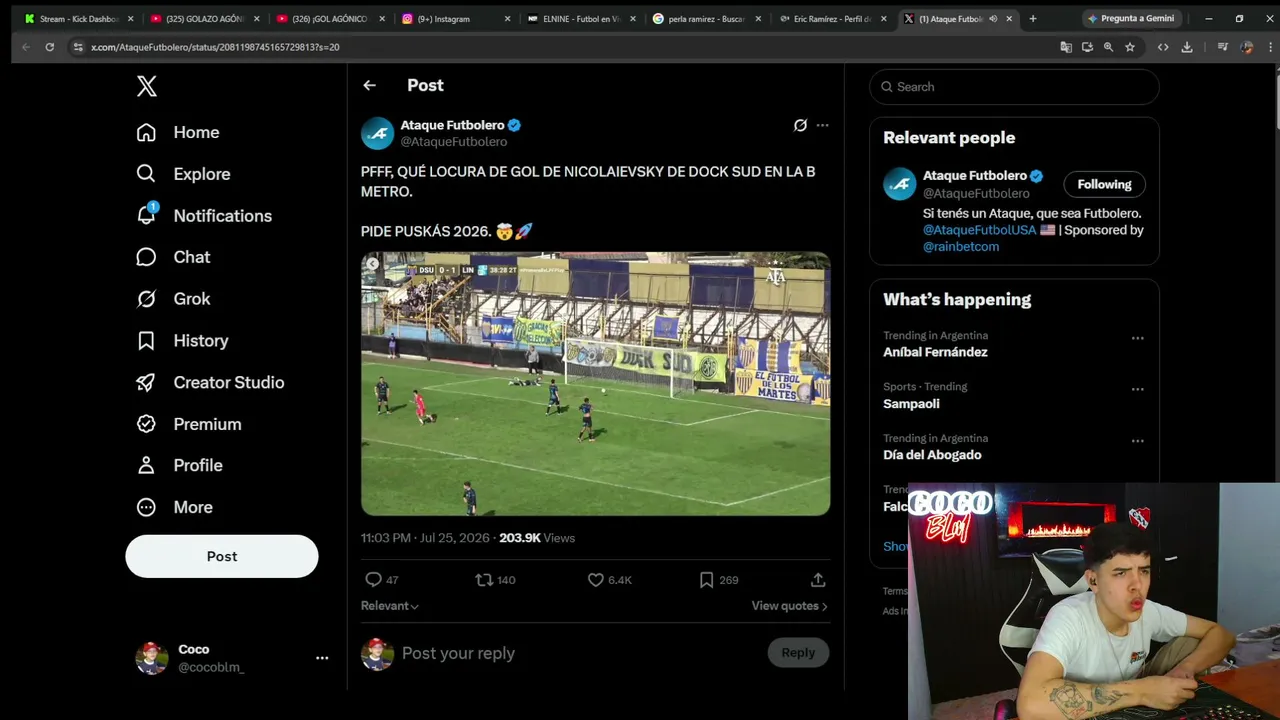Open the Premium verified-badge icon
The image size is (1280, 720).
[x=146, y=424]
